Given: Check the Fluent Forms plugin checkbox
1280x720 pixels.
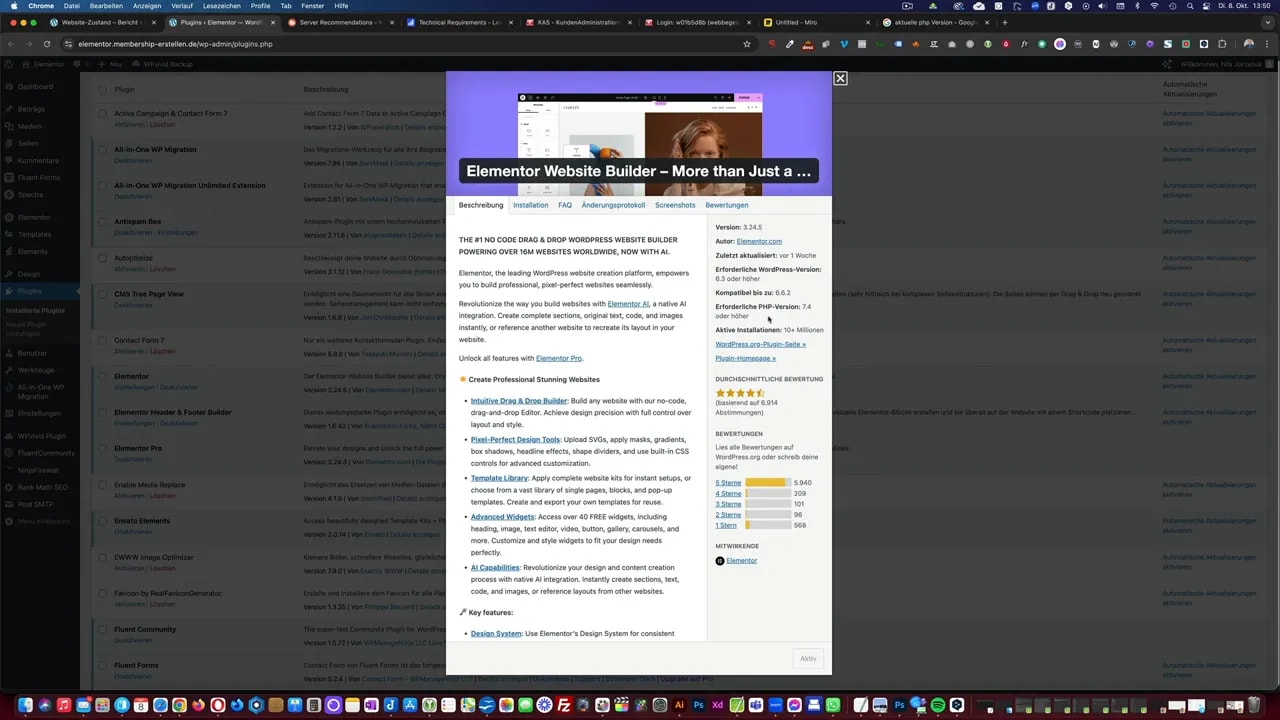Looking at the screenshot, I should [x=102, y=665].
